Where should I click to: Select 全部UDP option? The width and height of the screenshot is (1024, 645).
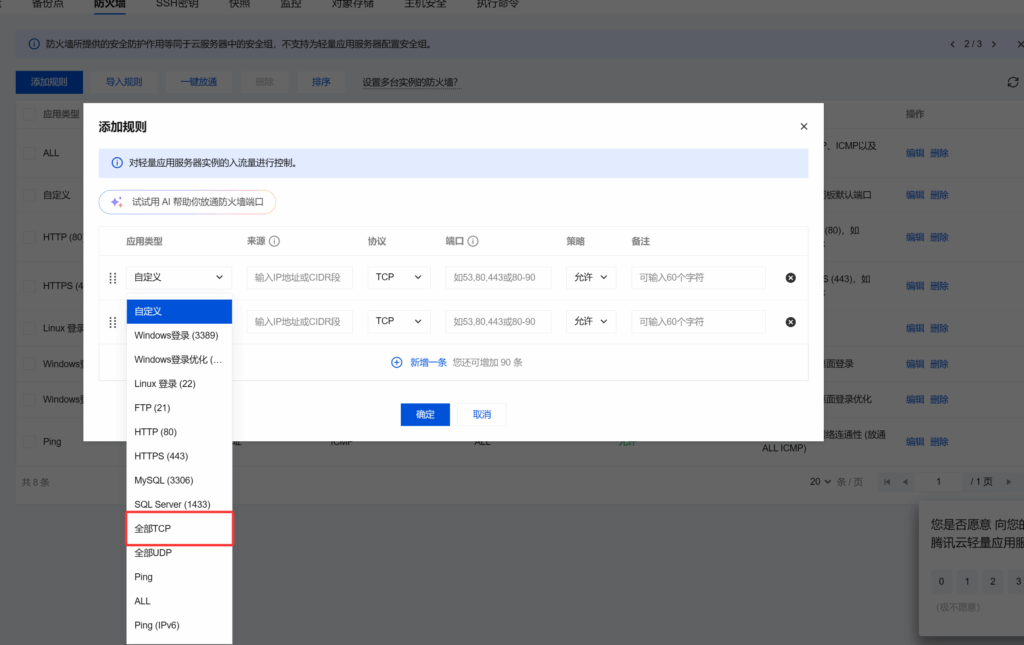tap(179, 553)
